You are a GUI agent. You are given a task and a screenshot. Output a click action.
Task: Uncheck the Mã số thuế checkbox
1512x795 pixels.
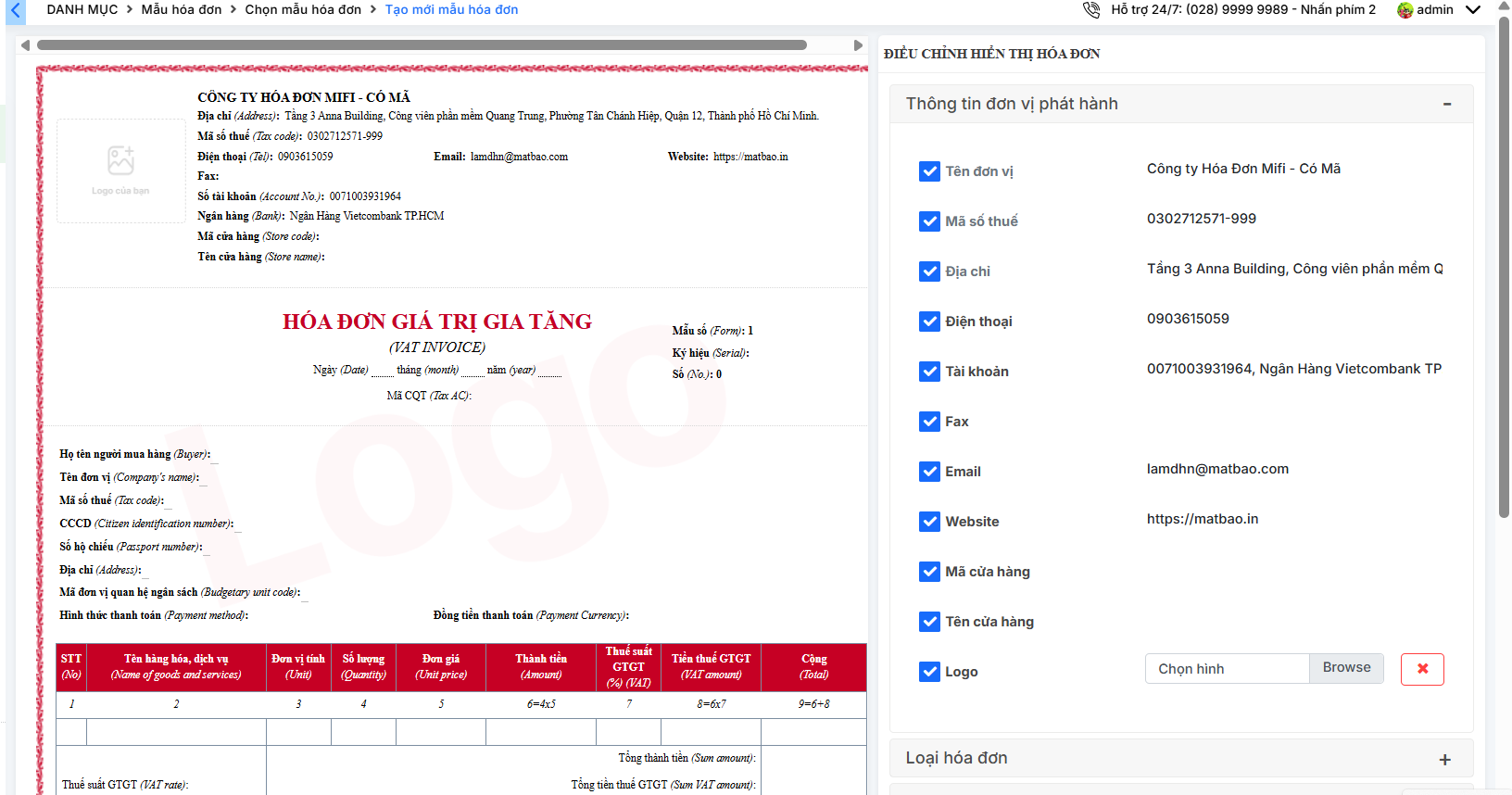pos(929,221)
